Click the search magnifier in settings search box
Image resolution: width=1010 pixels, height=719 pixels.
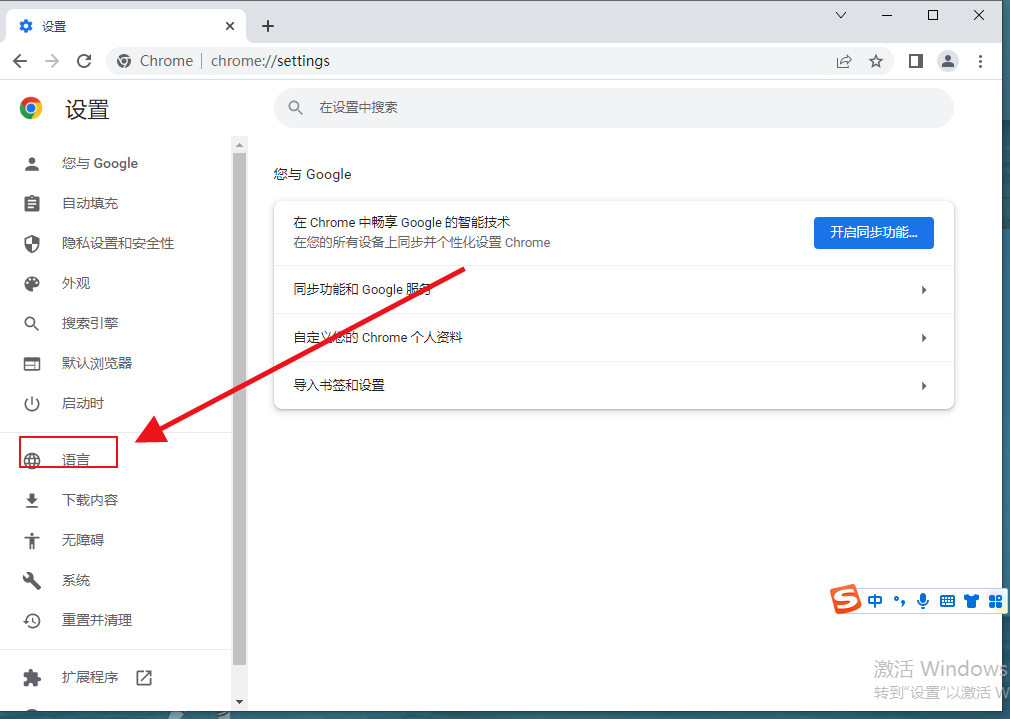click(295, 108)
